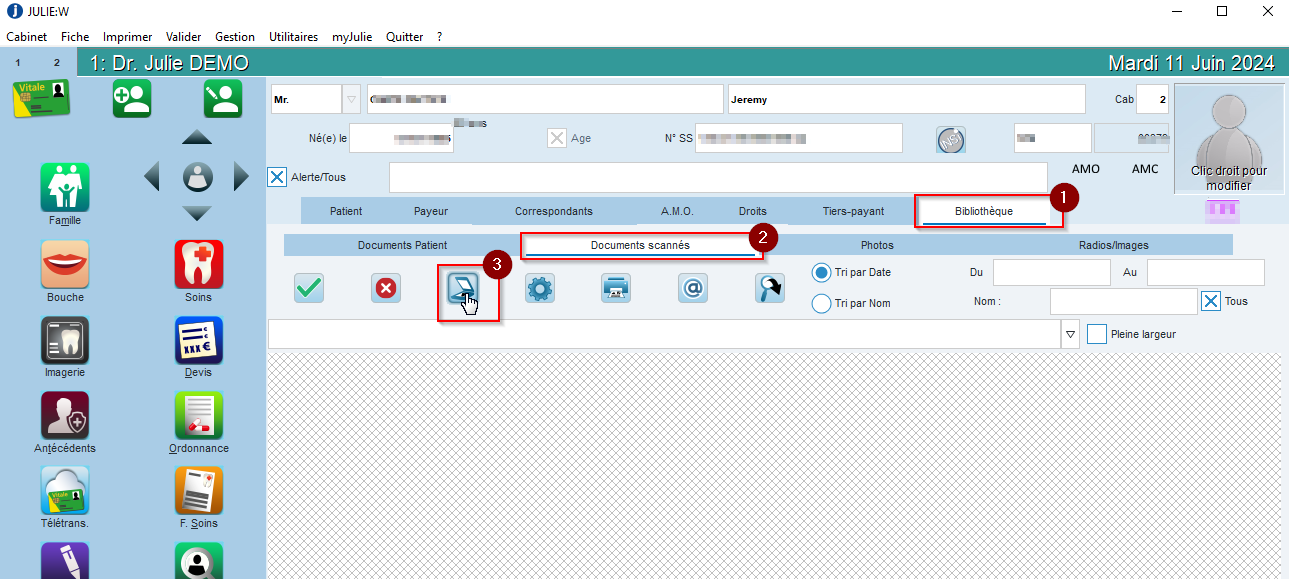
Task: Expand the scanned documents list dropdown arrow
Action: pyautogui.click(x=1071, y=334)
